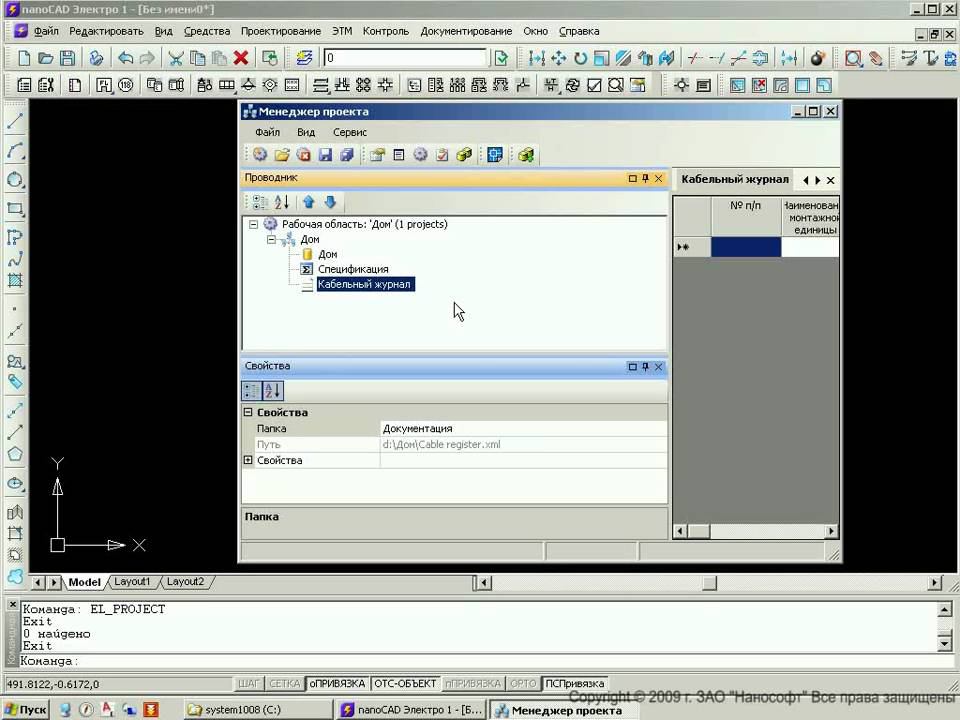Select the Arc tool in left toolbar
960x720 pixels.
pyautogui.click(x=15, y=151)
